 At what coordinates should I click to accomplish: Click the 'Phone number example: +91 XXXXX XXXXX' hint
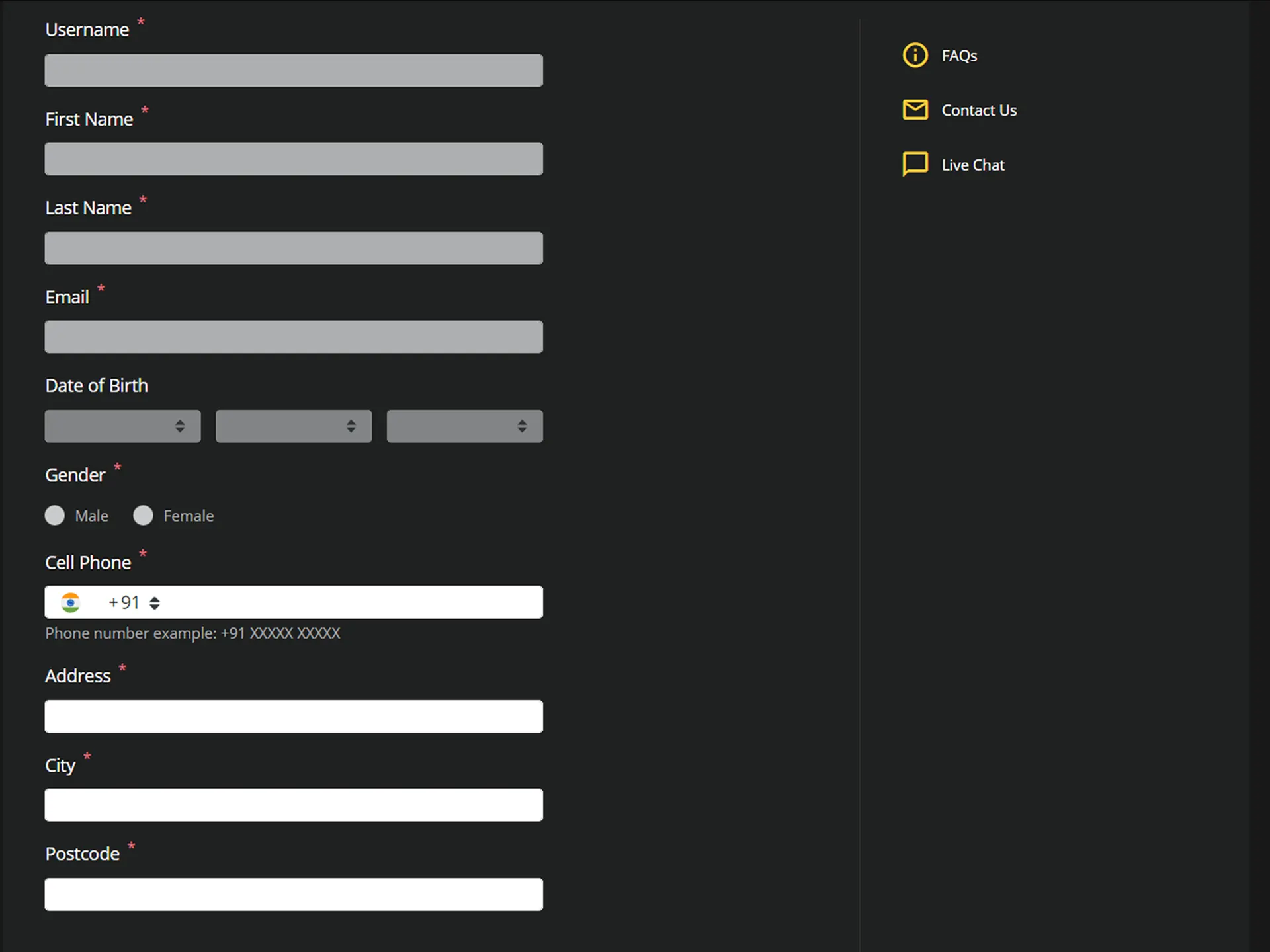(192, 633)
